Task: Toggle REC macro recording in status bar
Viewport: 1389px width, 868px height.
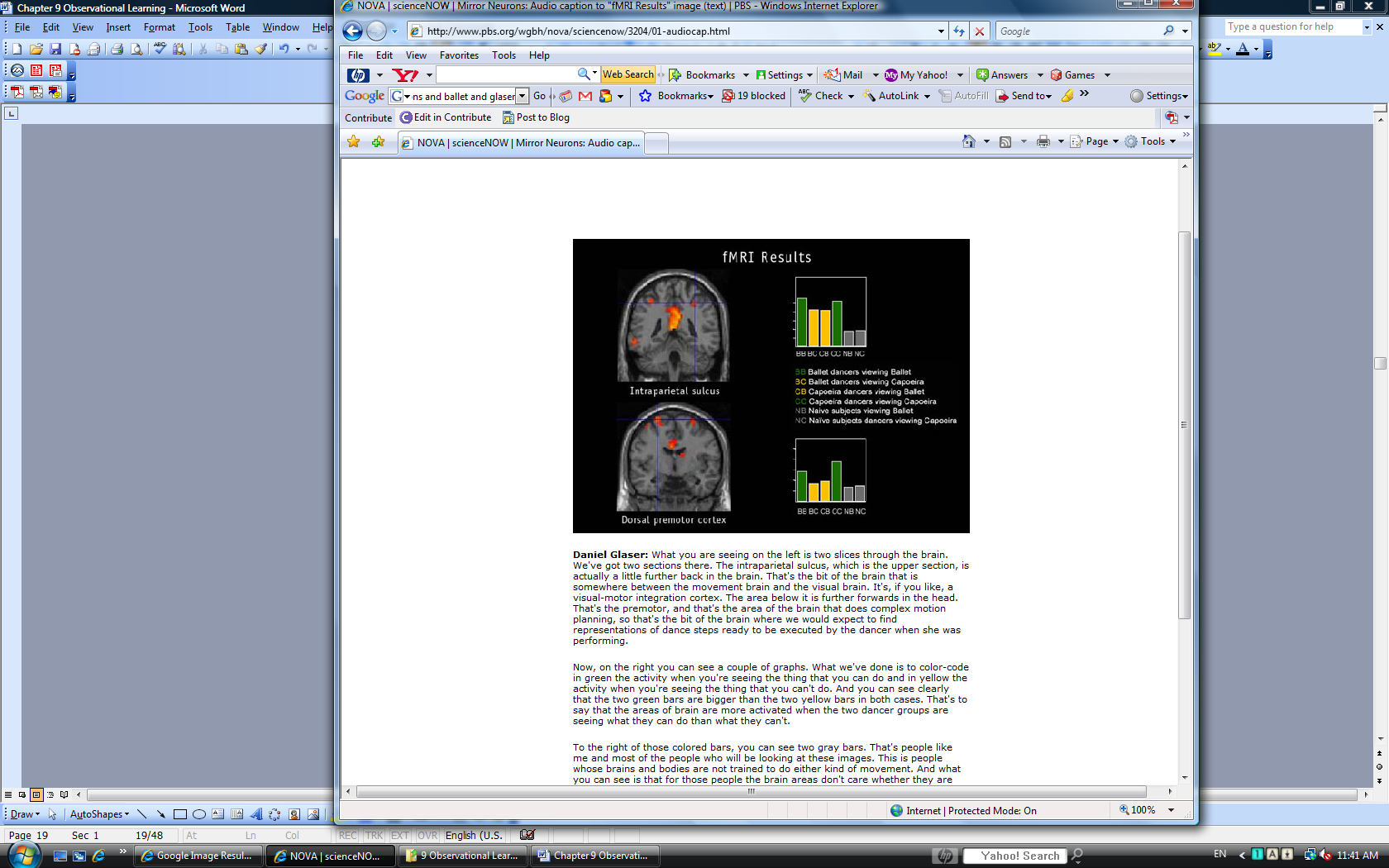Action: pyautogui.click(x=348, y=836)
